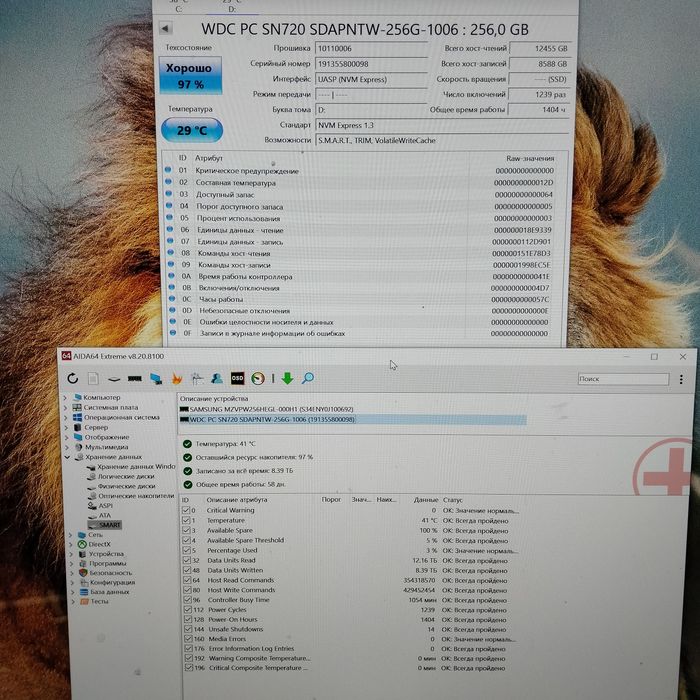Select the WDC PC SN720 device row in AIDA64
The height and width of the screenshot is (700, 700).
353,420
